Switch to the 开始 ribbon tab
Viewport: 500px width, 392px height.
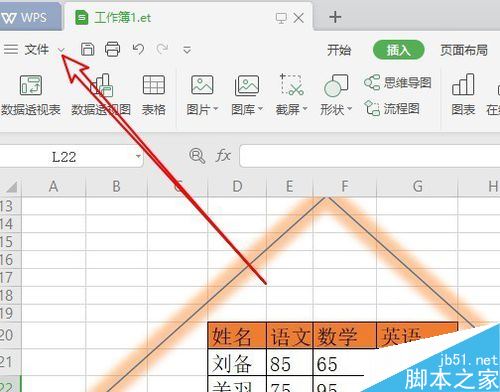pyautogui.click(x=339, y=50)
